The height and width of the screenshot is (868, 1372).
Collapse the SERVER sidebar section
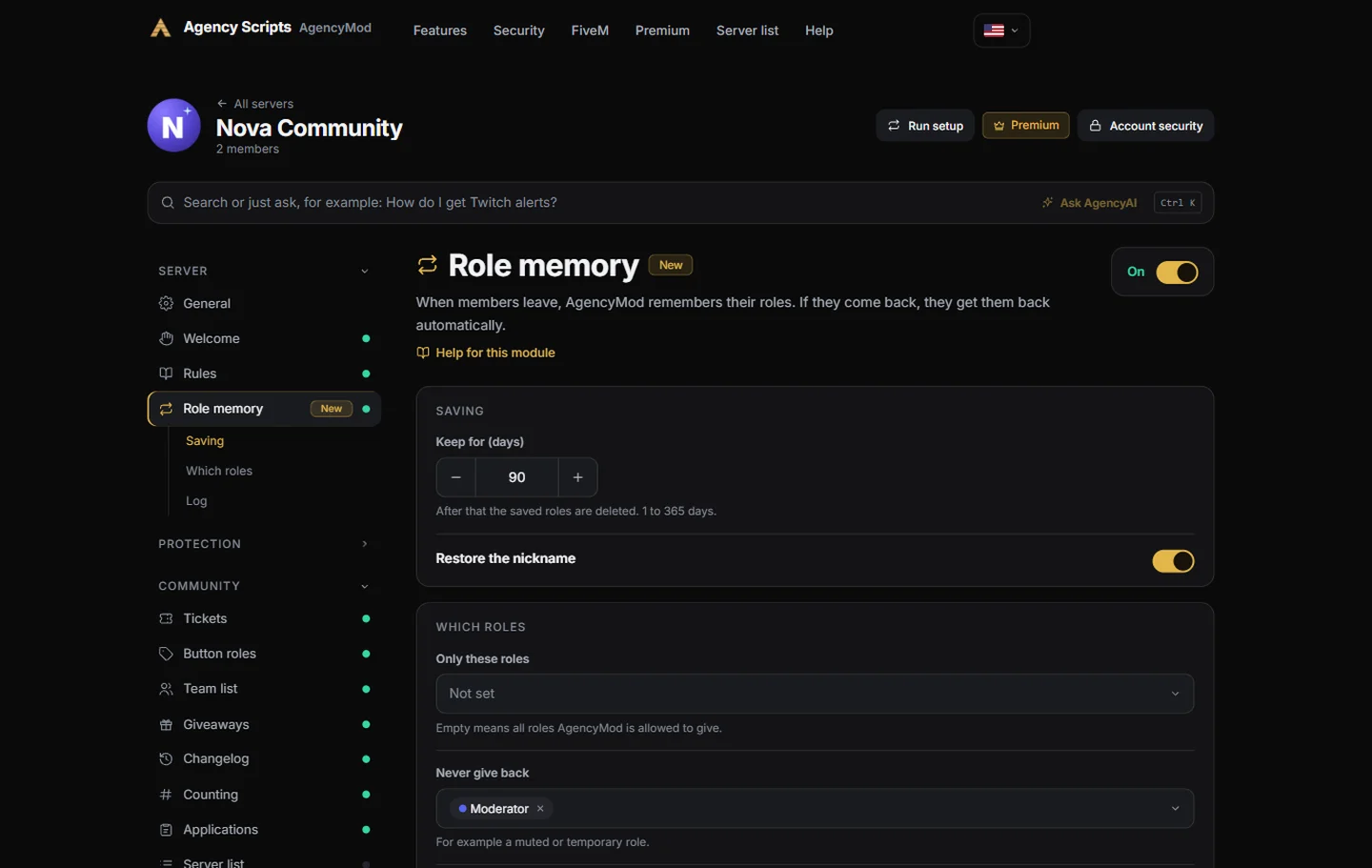(x=264, y=271)
